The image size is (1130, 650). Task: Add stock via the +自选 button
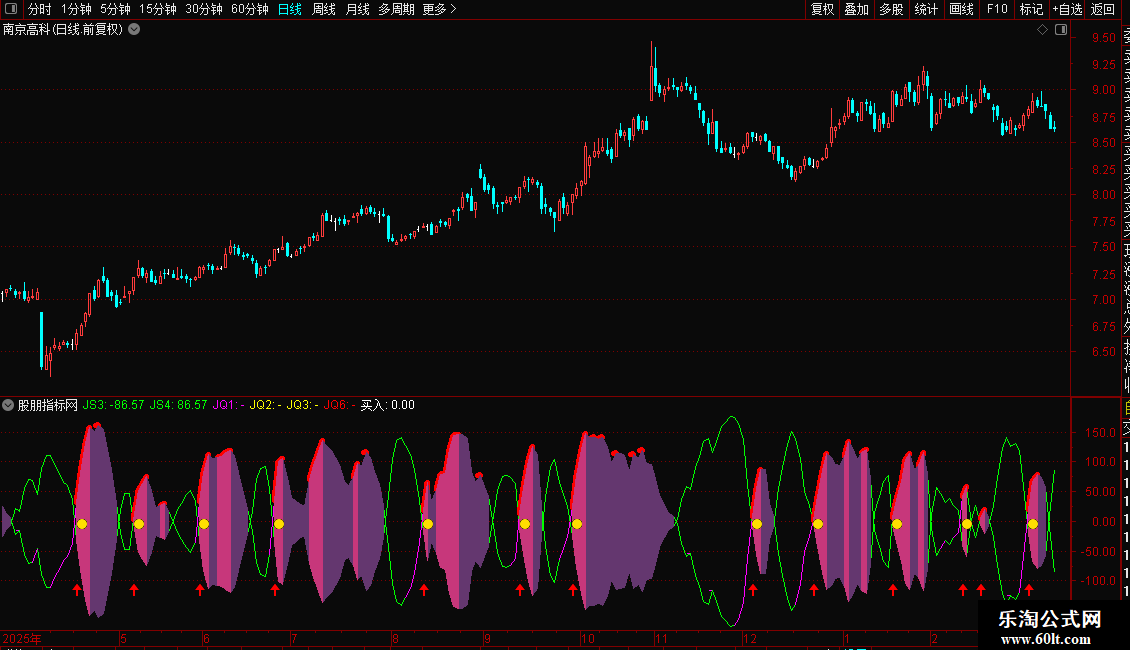pos(1067,9)
